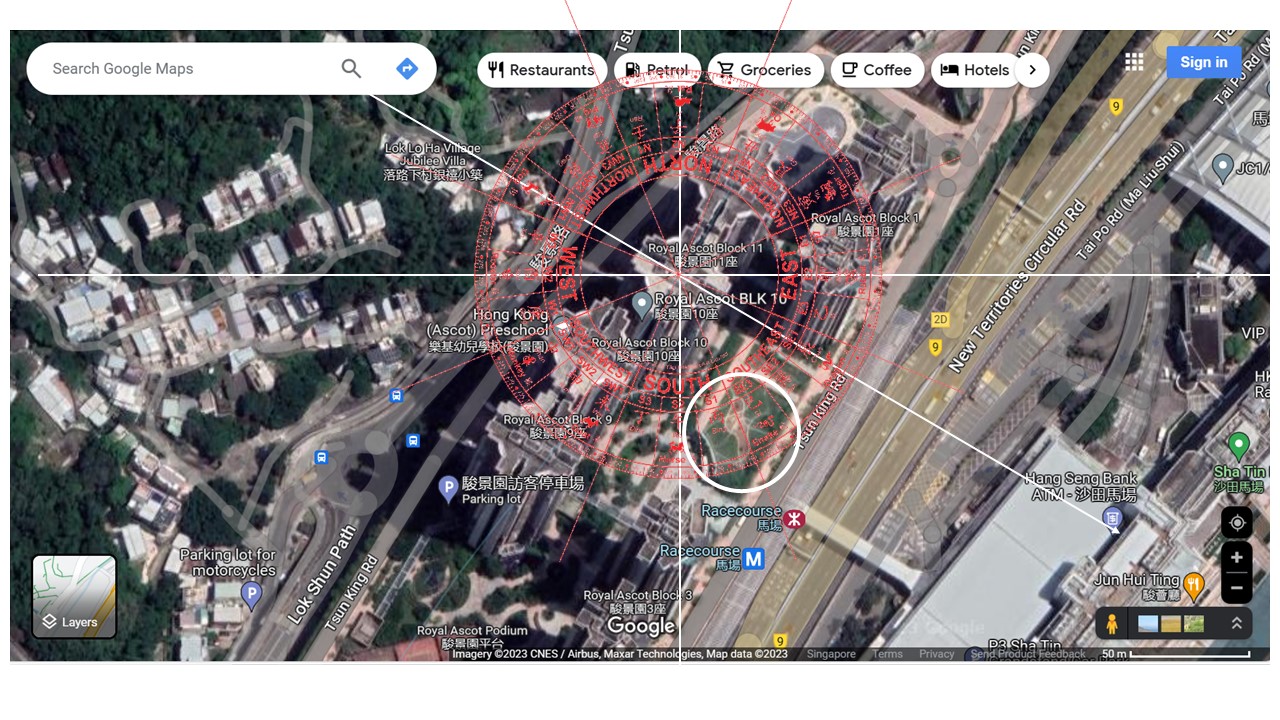
Task: Open the Privacy link in footer
Action: click(x=937, y=654)
